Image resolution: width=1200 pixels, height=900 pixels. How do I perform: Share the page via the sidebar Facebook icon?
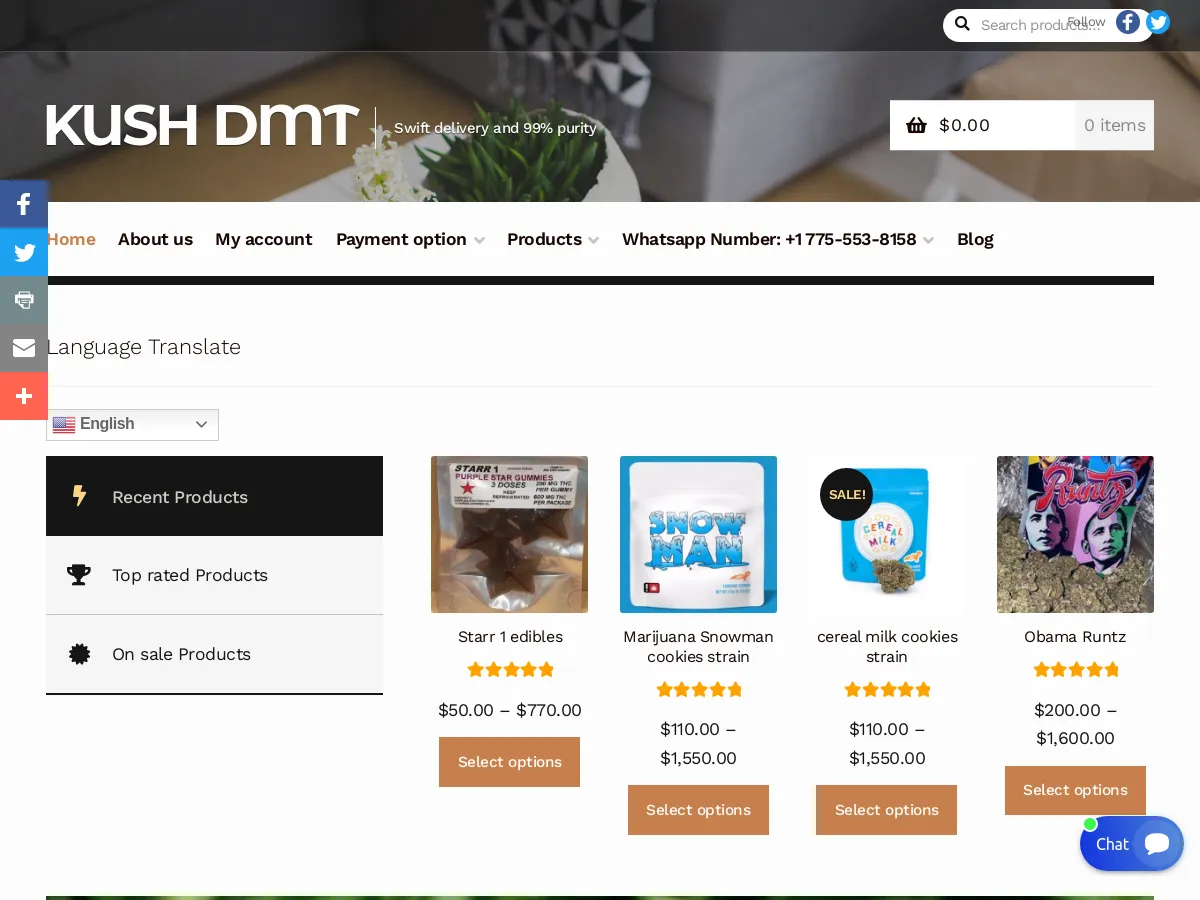click(x=23, y=203)
